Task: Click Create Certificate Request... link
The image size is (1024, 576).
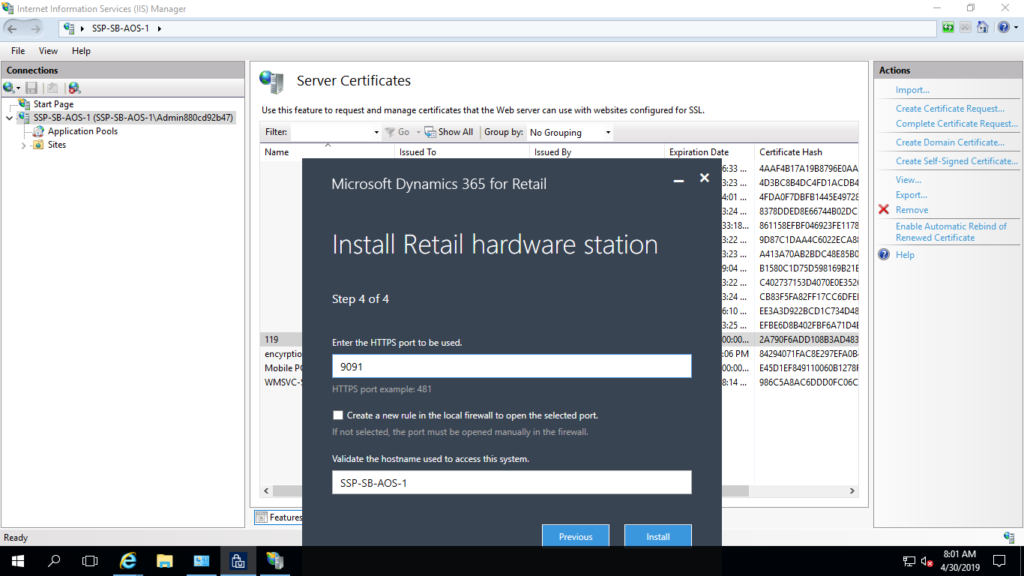Action: point(950,108)
